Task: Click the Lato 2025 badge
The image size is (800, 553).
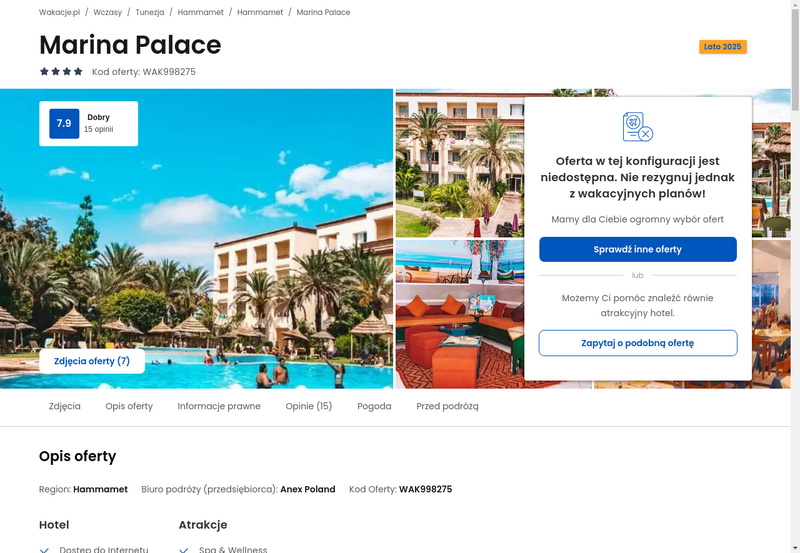Action: coord(722,47)
